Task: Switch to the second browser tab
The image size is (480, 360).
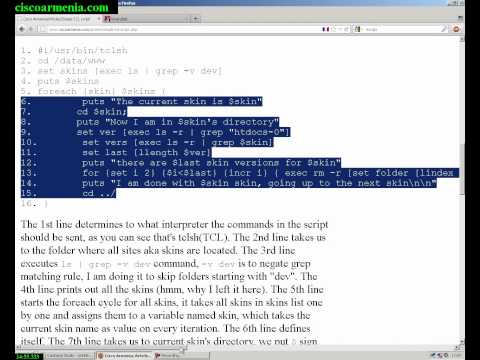Action: click(145, 19)
